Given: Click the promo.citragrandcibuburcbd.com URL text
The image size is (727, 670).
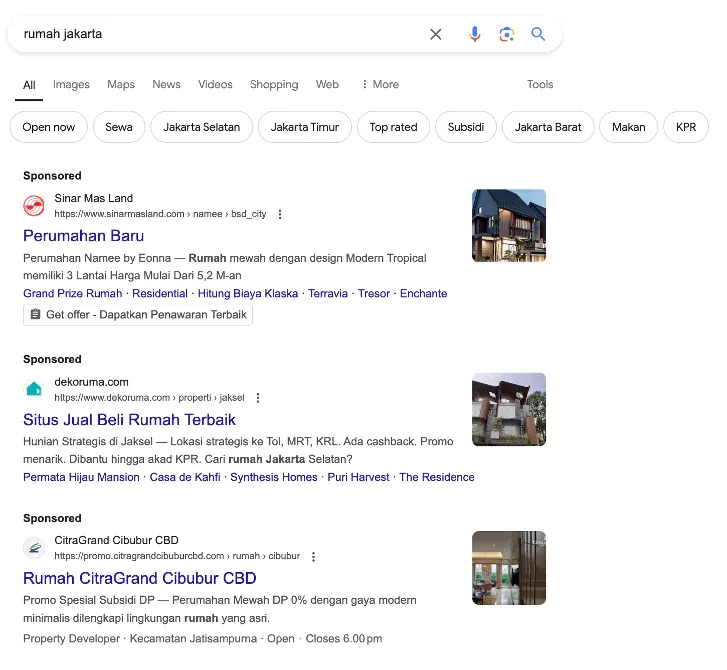Looking at the screenshot, I should coord(177,556).
